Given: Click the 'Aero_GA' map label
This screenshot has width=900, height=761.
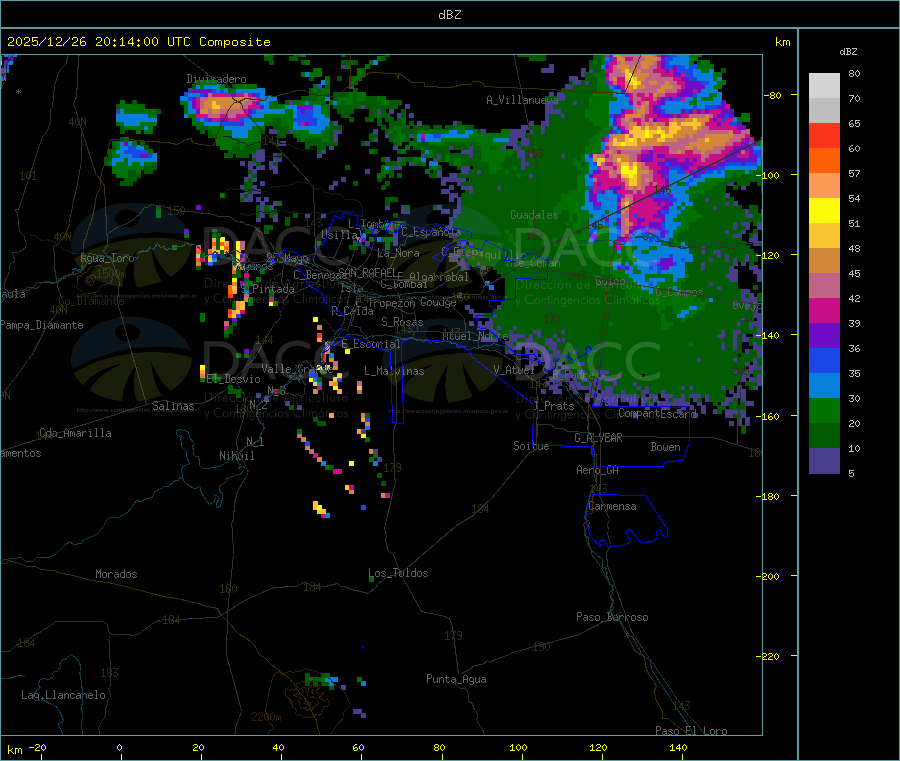Looking at the screenshot, I should pyautogui.click(x=597, y=470).
